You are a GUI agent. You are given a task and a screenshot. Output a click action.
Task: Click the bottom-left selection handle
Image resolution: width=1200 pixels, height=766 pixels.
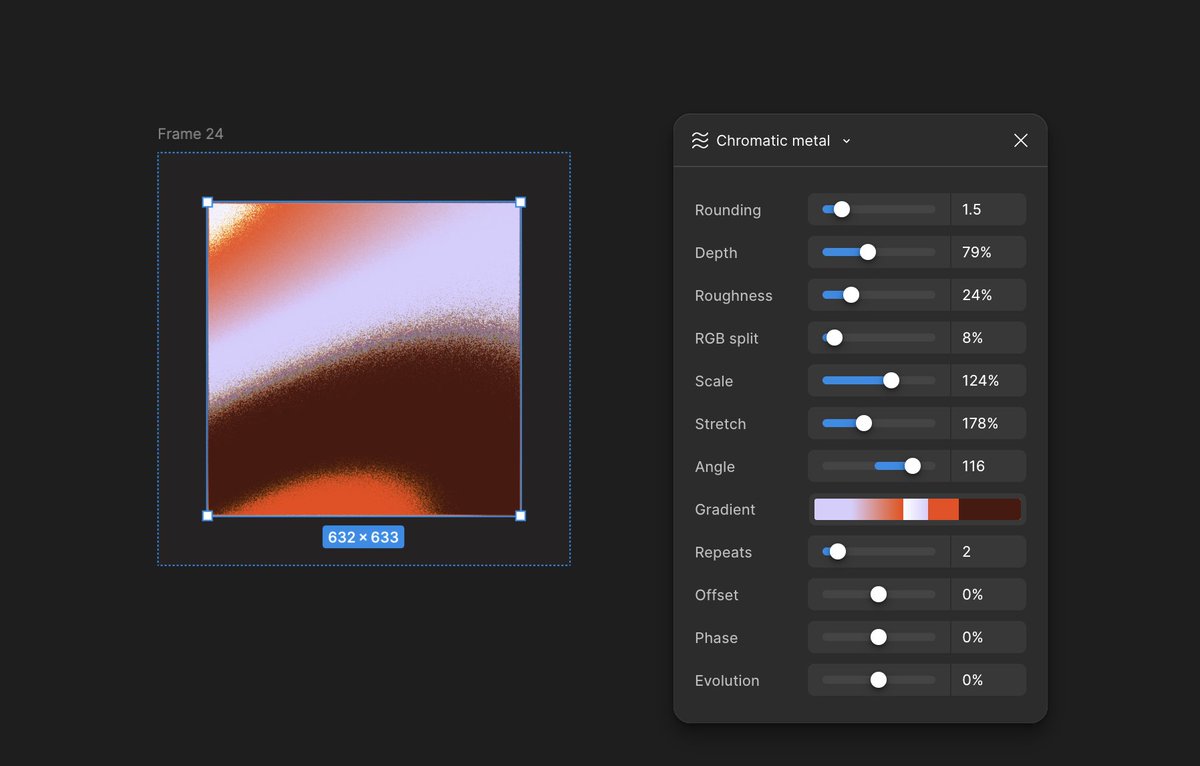[x=208, y=516]
